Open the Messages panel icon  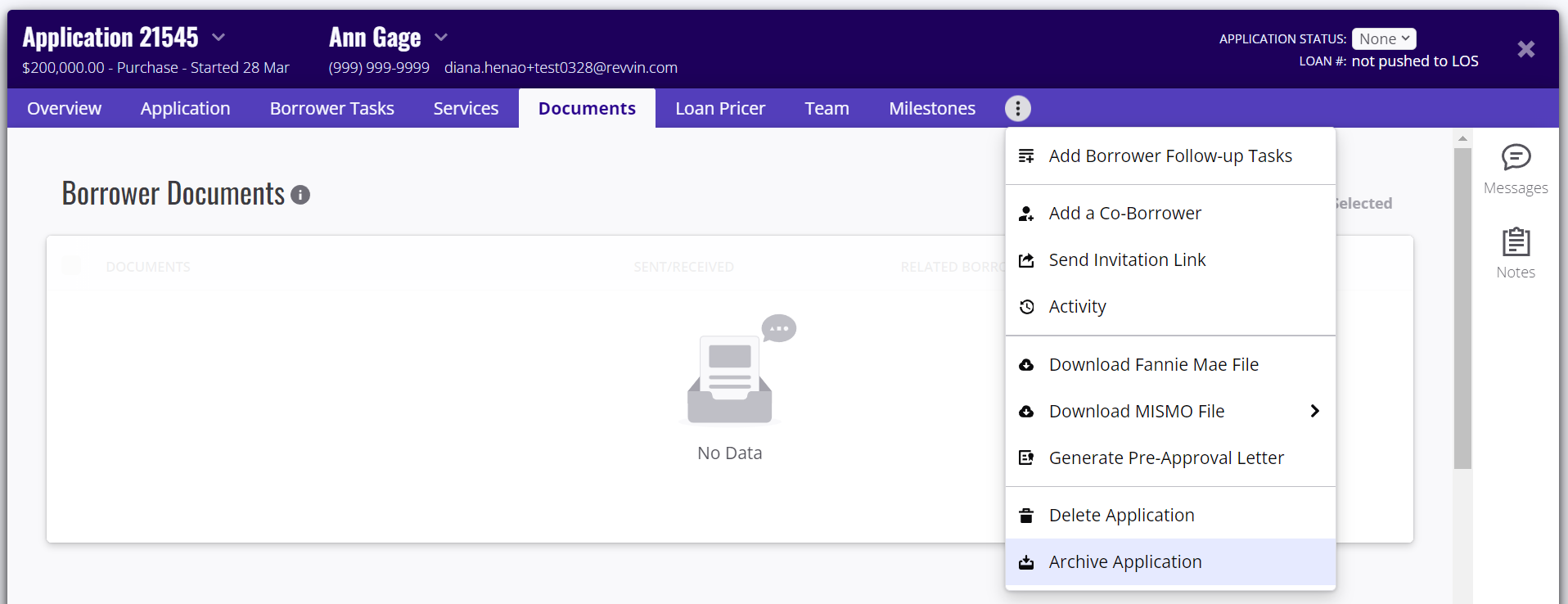(1516, 157)
